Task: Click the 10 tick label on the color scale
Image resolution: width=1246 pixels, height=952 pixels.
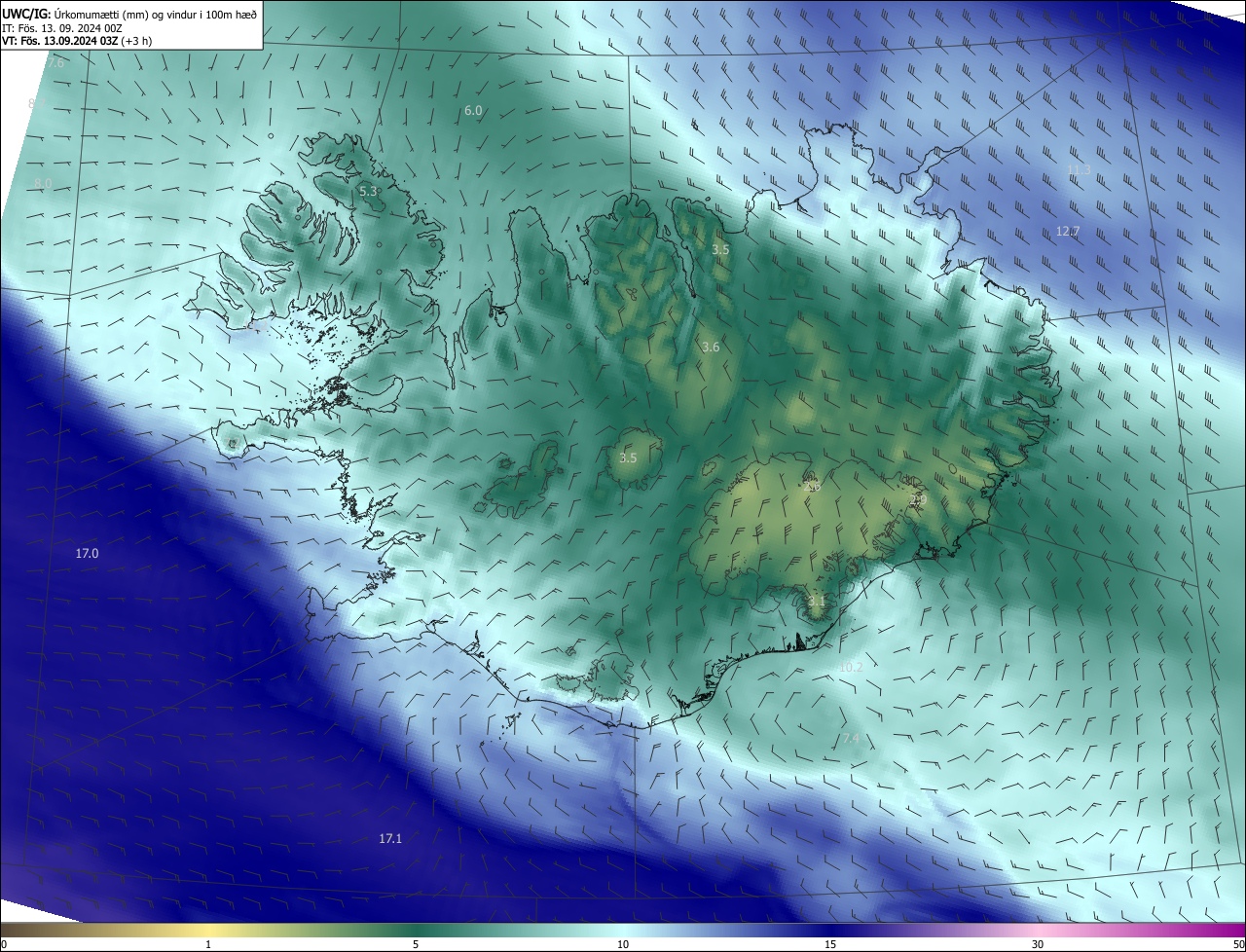Action: [623, 944]
